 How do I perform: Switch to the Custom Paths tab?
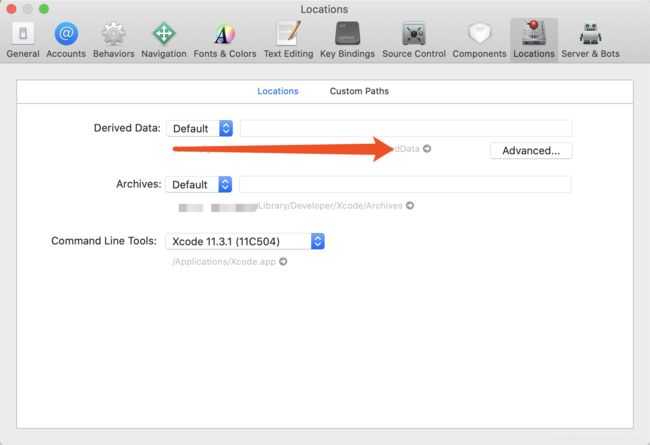(x=359, y=91)
